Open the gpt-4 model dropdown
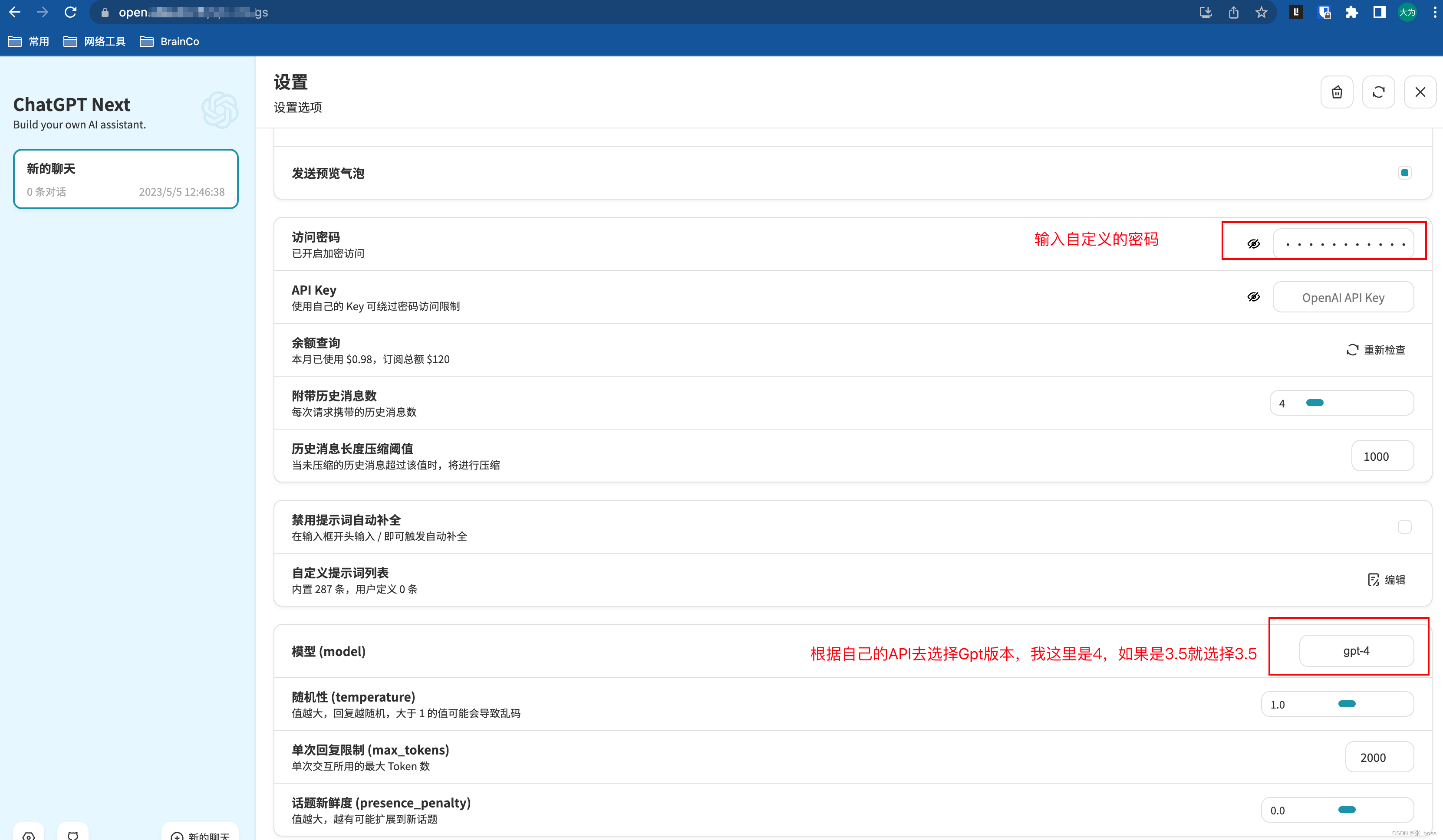The height and width of the screenshot is (840, 1443). click(1356, 650)
